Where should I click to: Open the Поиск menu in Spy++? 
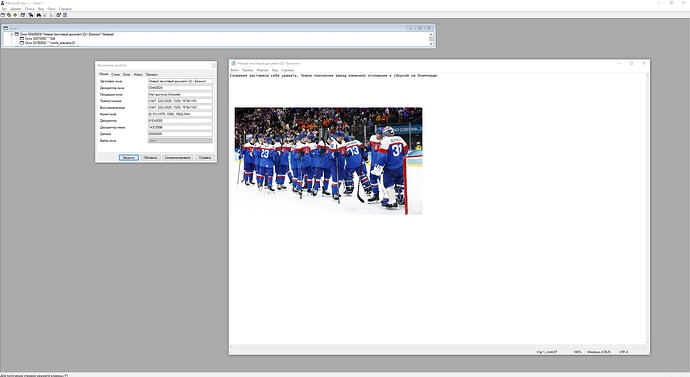(29, 9)
